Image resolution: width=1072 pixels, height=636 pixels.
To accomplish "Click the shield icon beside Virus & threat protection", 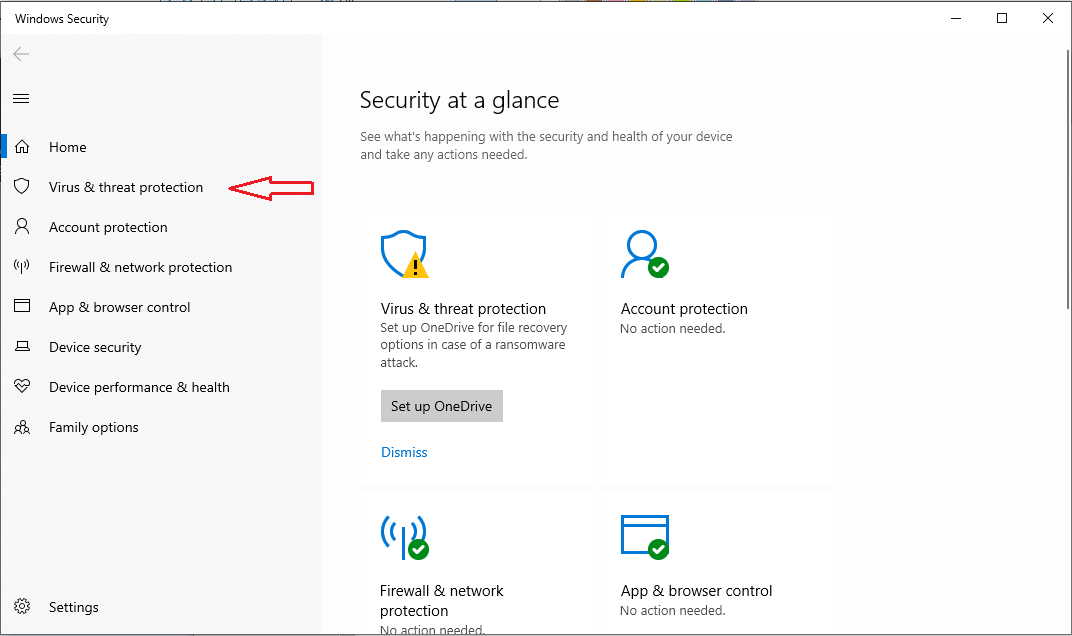I will pos(22,186).
